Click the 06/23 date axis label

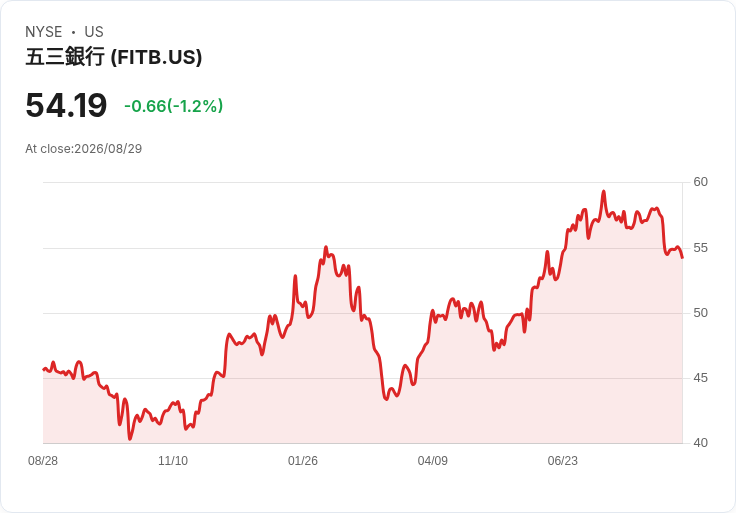click(562, 461)
